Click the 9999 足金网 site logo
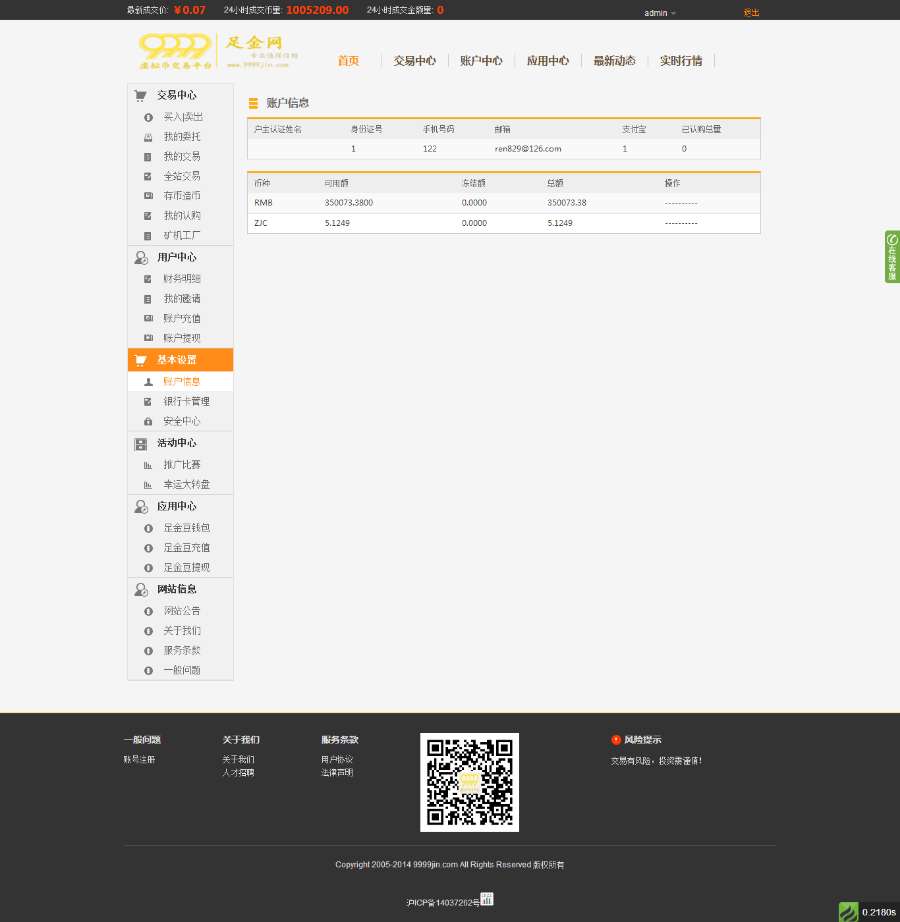The height and width of the screenshot is (922, 900). 219,51
